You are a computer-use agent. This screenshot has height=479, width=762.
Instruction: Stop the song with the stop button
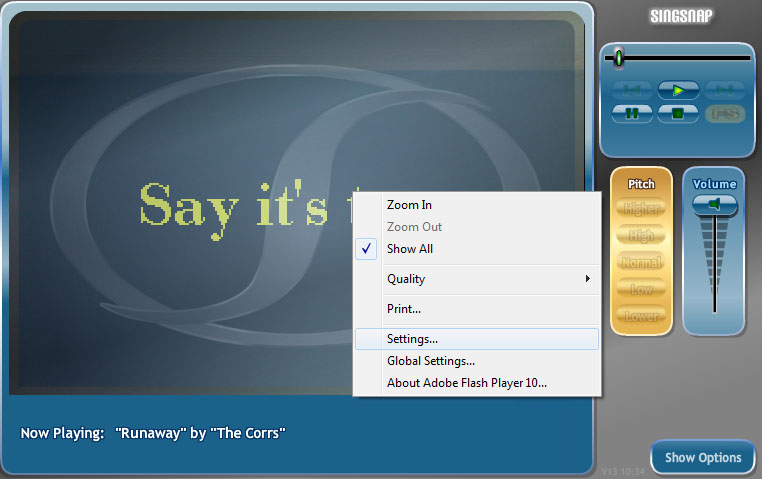pyautogui.click(x=678, y=114)
